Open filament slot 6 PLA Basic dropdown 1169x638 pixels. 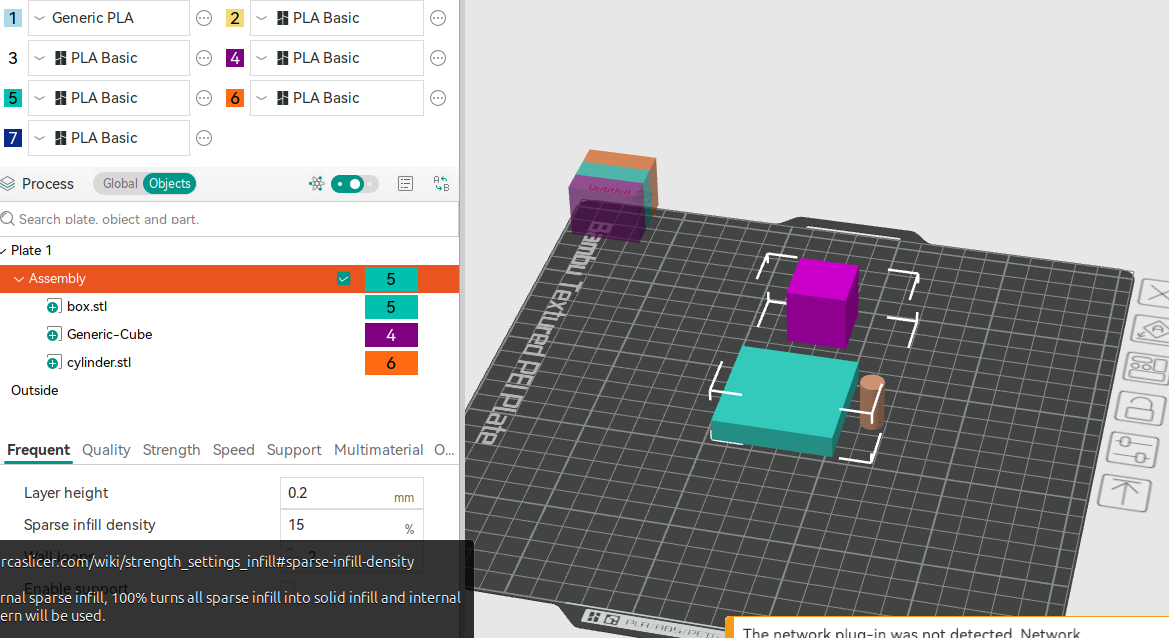coord(337,98)
